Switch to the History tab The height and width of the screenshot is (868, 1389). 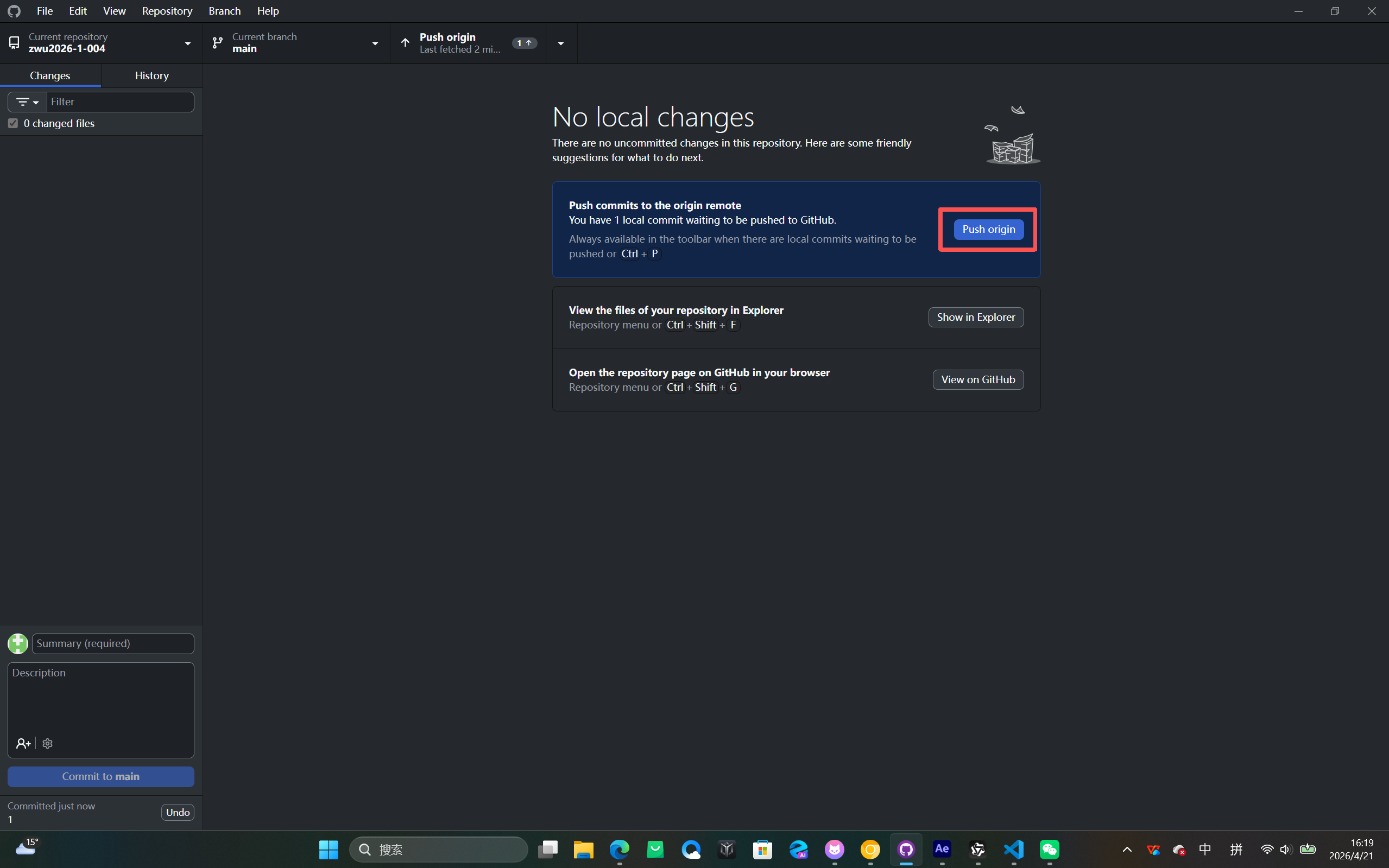click(x=151, y=75)
